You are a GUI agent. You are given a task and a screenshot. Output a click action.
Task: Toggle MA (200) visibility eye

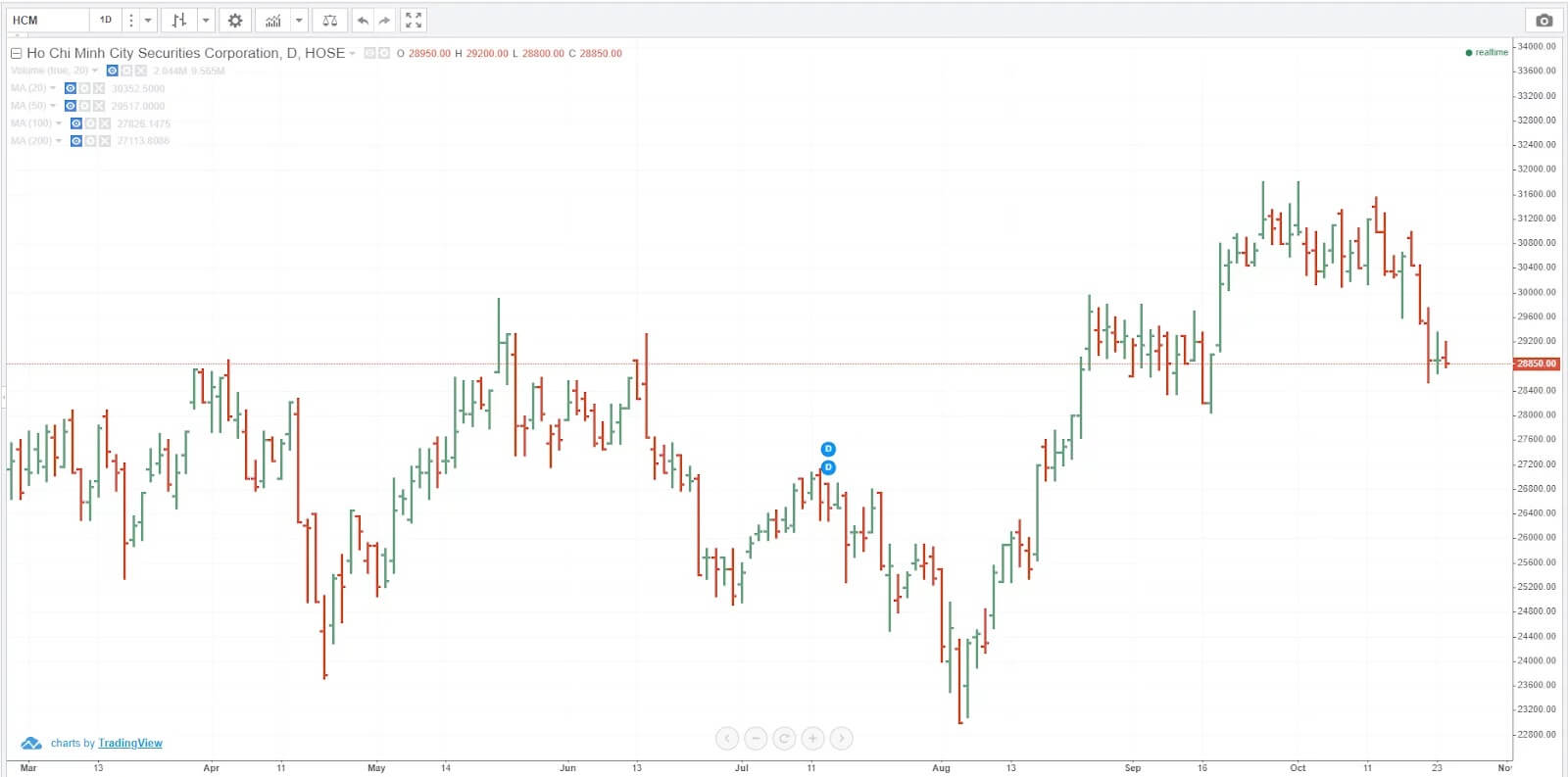[76, 141]
